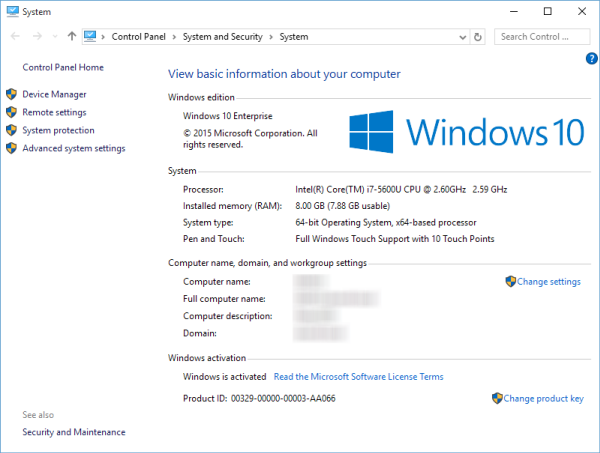Click the Change settings link
Image resolution: width=600 pixels, height=453 pixels.
pyautogui.click(x=548, y=282)
